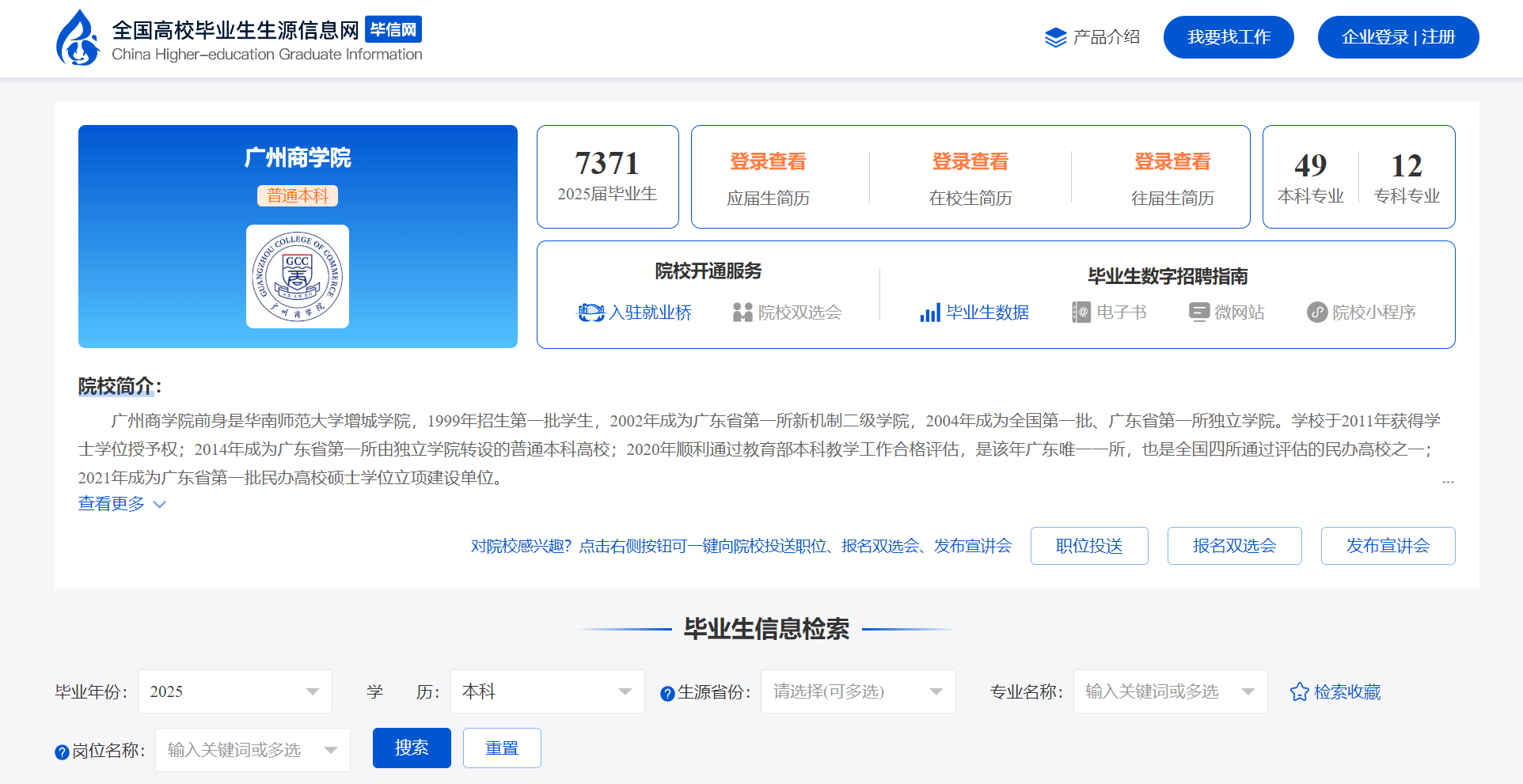The width and height of the screenshot is (1523, 784).
Task: Click the 毕信网 site logo icon
Action: click(78, 37)
